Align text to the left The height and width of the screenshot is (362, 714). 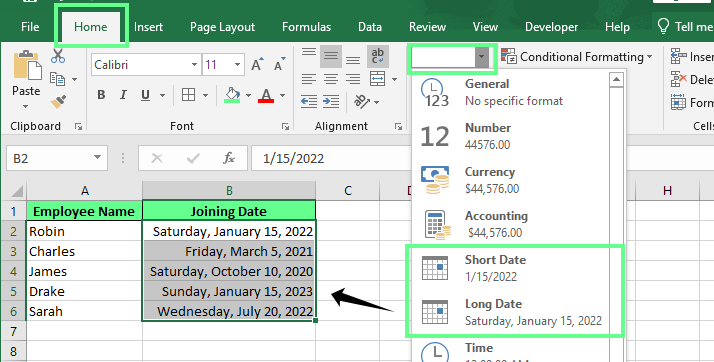[x=309, y=79]
